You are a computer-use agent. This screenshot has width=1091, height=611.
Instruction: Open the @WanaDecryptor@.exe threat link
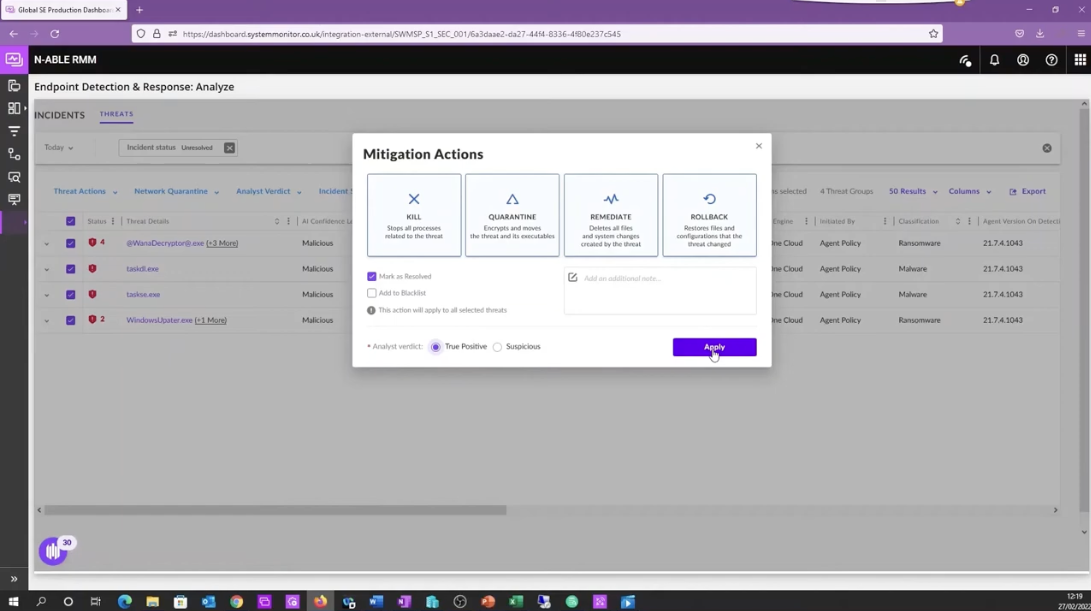pyautogui.click(x=165, y=243)
